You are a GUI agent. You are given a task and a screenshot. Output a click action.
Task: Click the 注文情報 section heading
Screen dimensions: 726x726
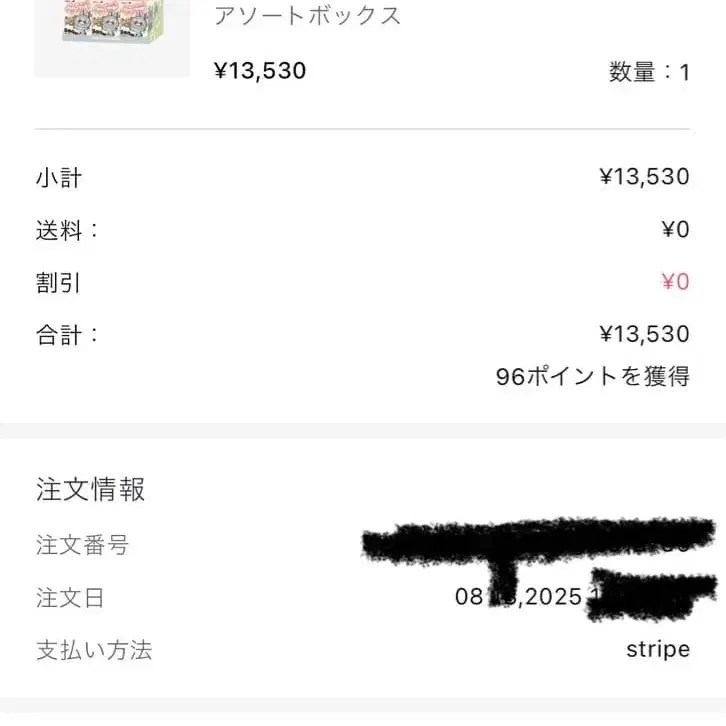[x=91, y=489]
